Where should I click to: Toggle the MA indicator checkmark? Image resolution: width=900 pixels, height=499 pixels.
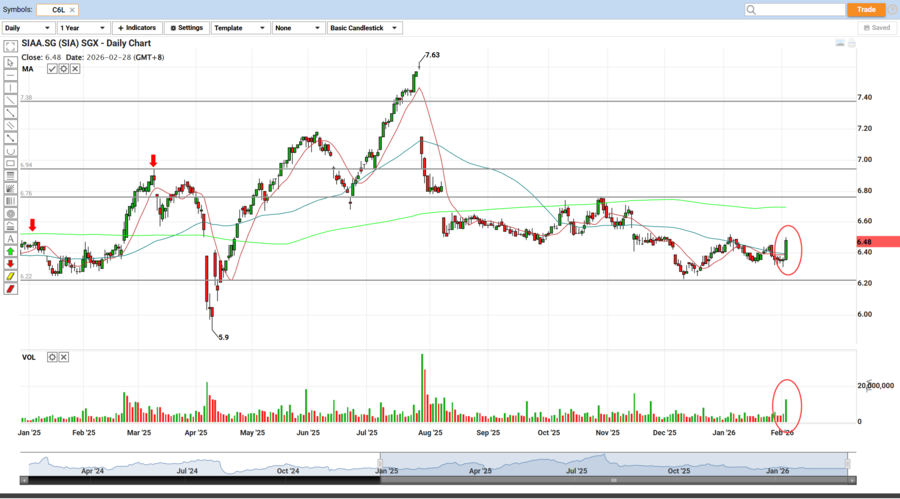52,69
